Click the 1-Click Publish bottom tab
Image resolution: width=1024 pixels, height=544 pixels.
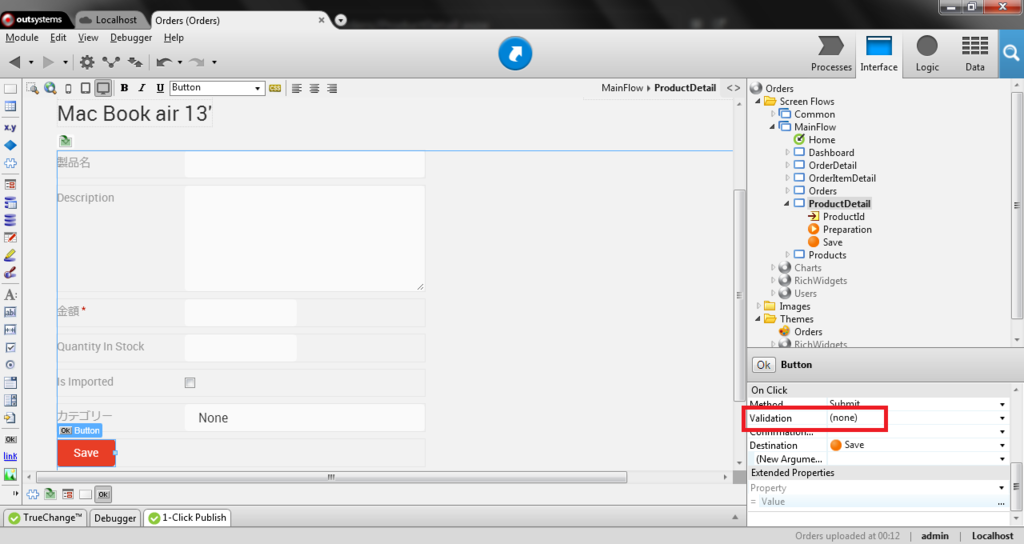(x=187, y=518)
